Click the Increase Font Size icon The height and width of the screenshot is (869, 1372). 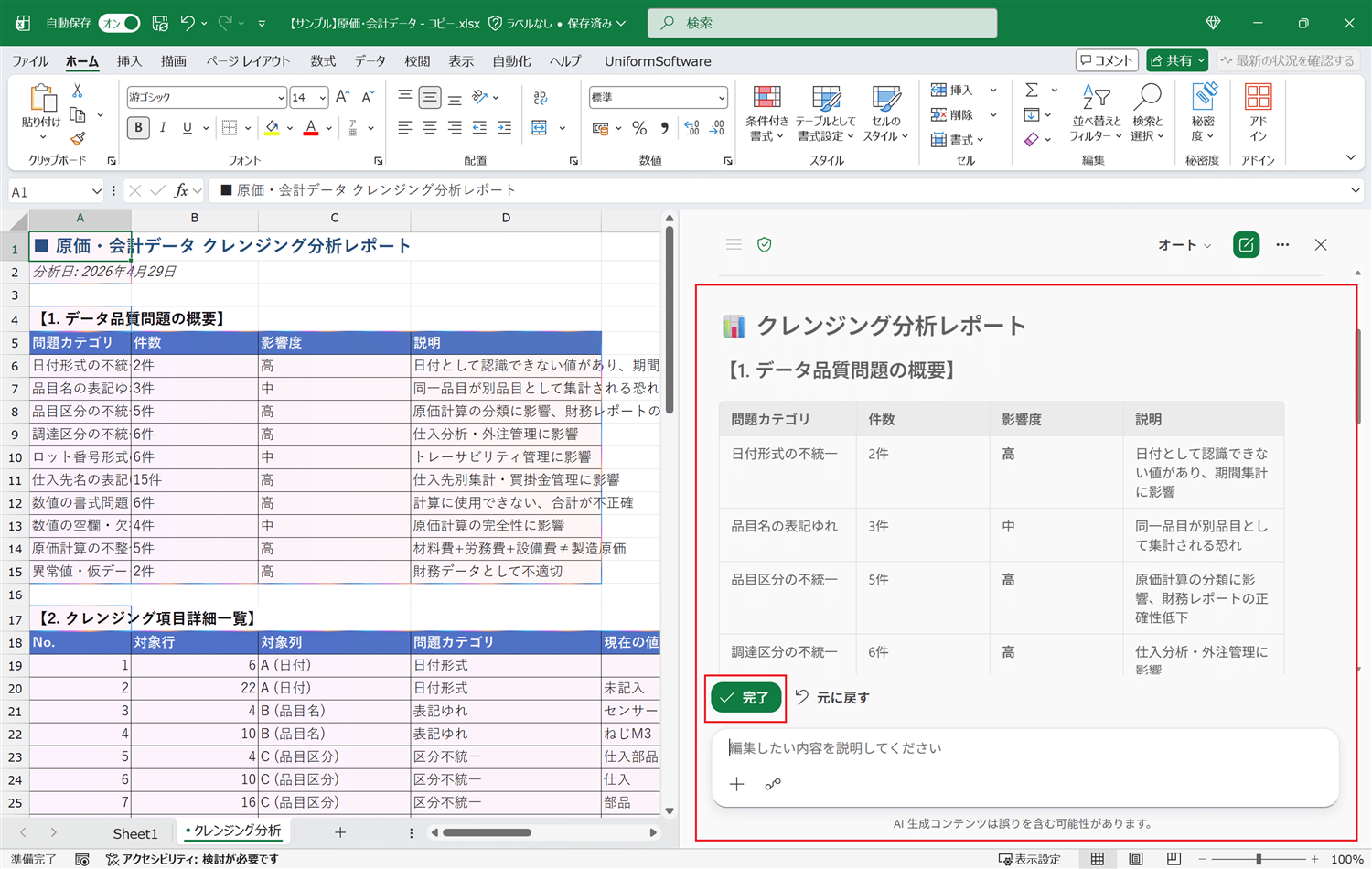pyautogui.click(x=343, y=97)
